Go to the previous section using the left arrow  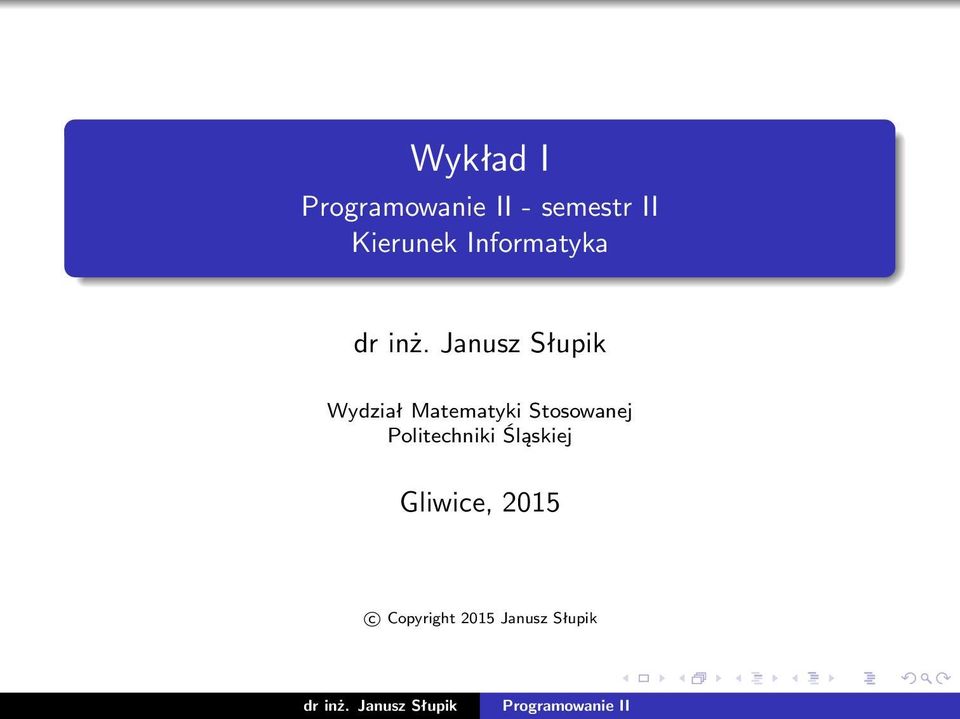coord(795,678)
